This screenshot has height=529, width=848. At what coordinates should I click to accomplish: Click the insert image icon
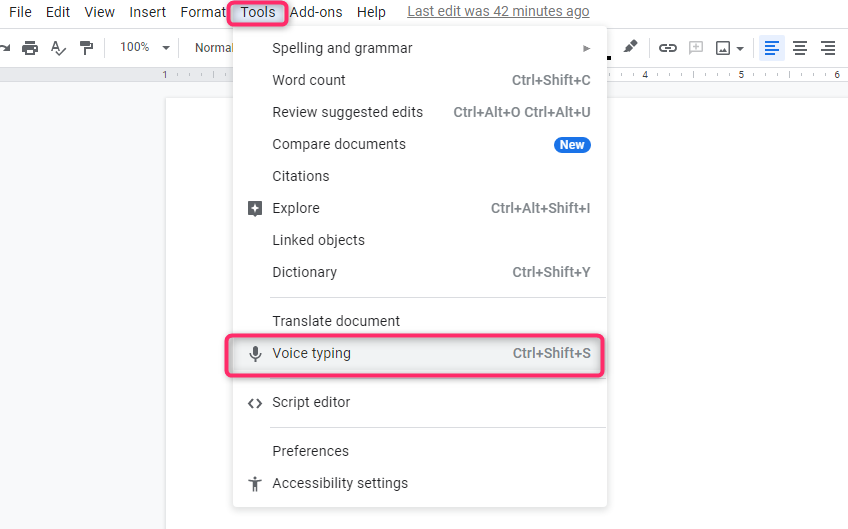pyautogui.click(x=723, y=48)
